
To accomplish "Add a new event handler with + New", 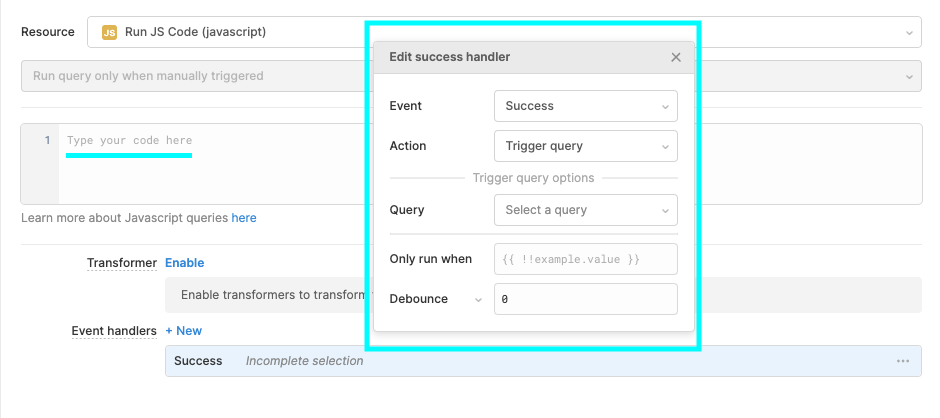I will coord(183,331).
